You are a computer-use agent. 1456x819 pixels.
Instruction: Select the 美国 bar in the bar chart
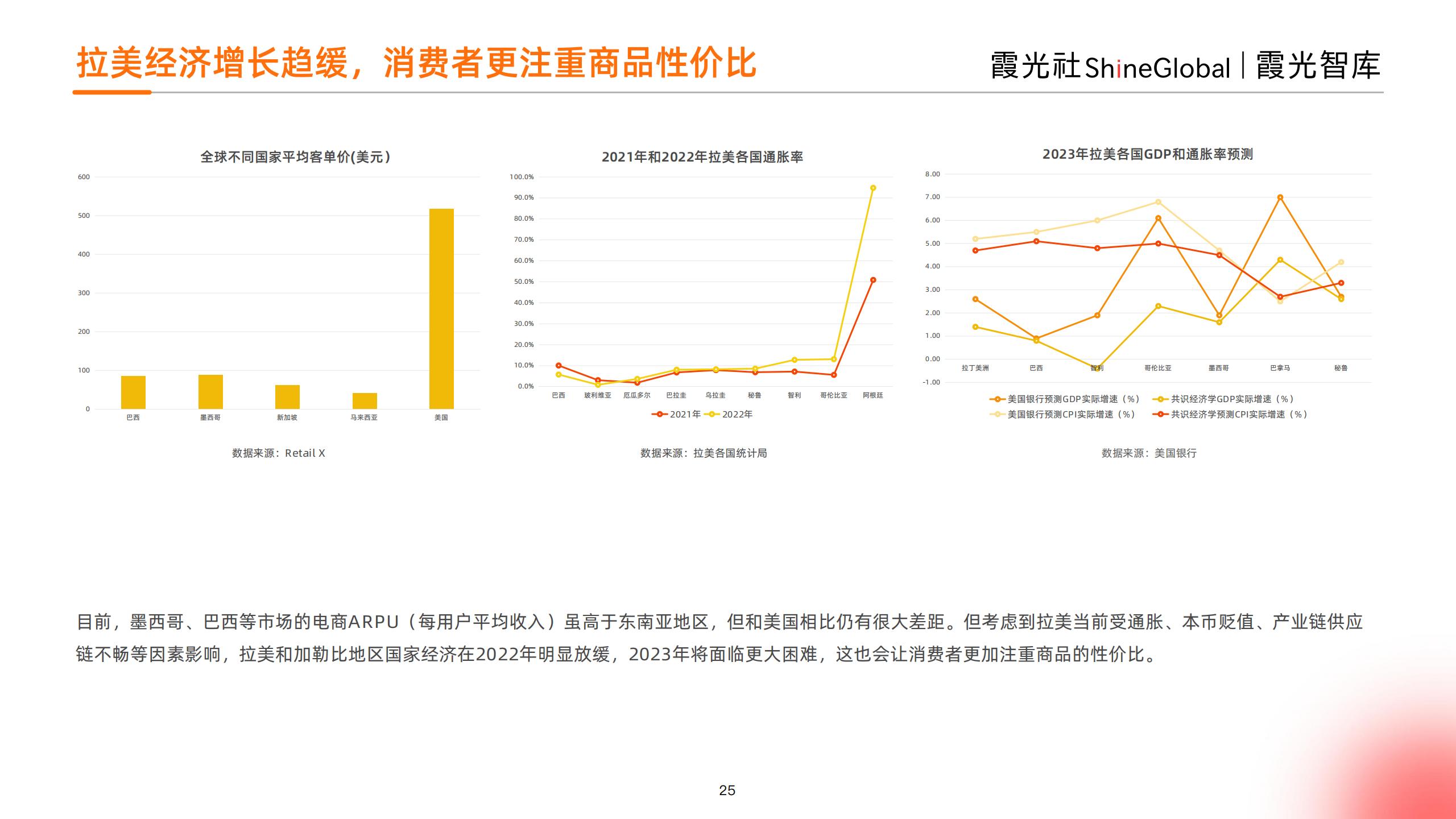(441, 309)
